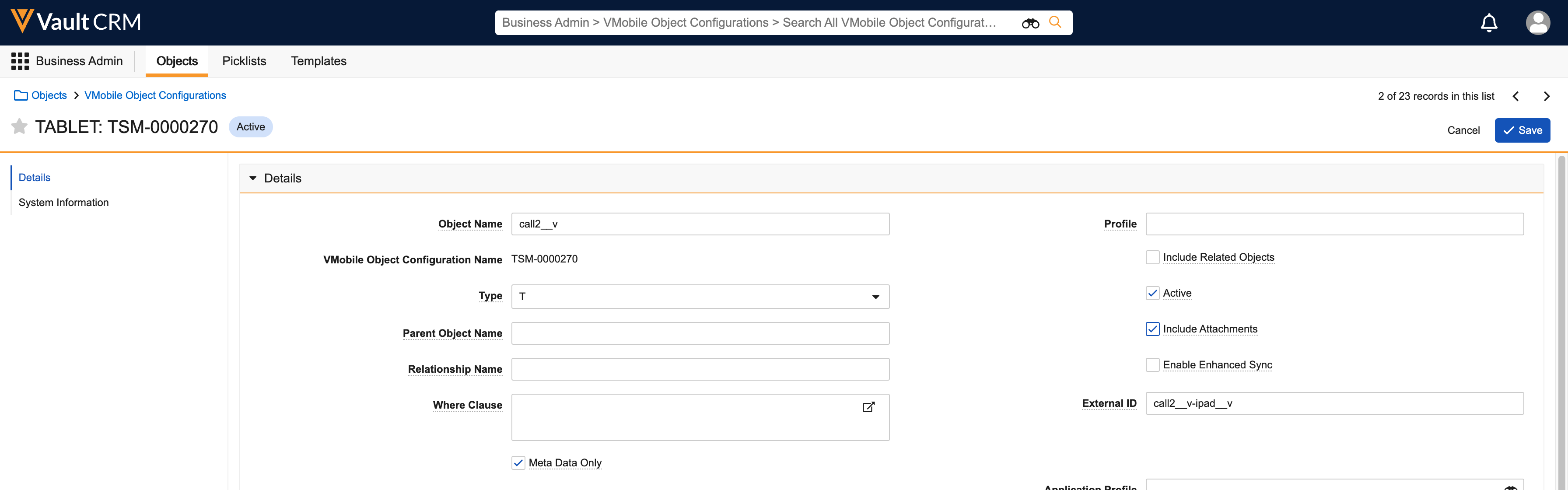
Task: Go to previous record arrow
Action: point(1515,96)
